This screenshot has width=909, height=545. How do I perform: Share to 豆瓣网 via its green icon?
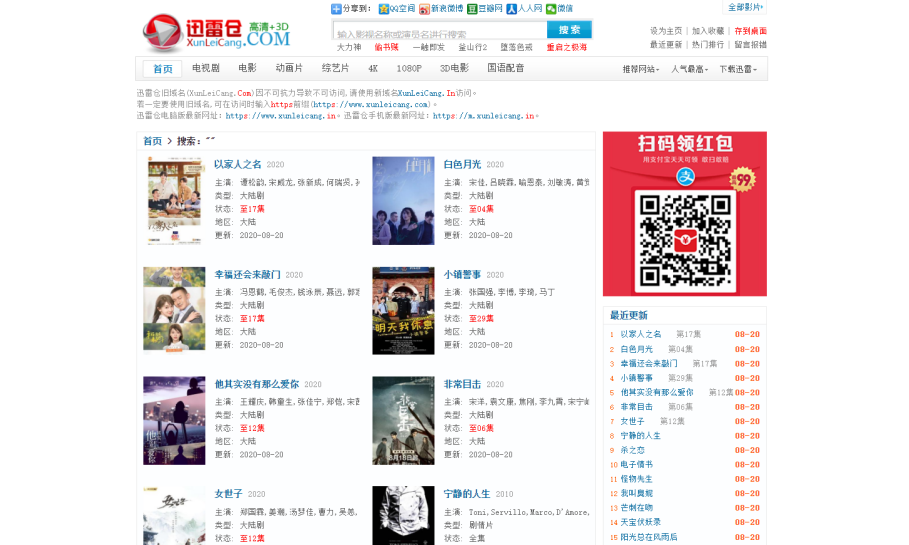click(472, 9)
